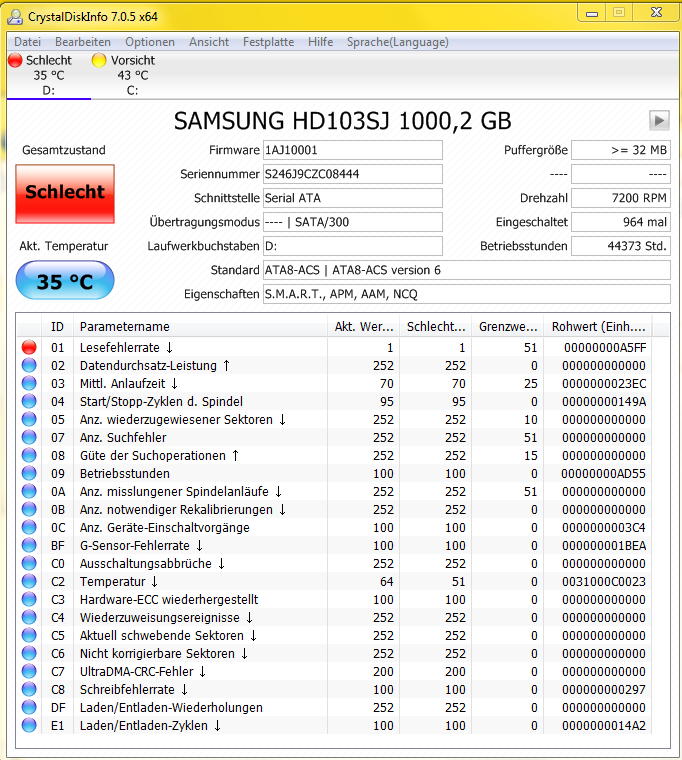Screen dimensions: 682x760
Task: Click the status dot for Aktuell schwebende Sektoren
Action: 29,635
